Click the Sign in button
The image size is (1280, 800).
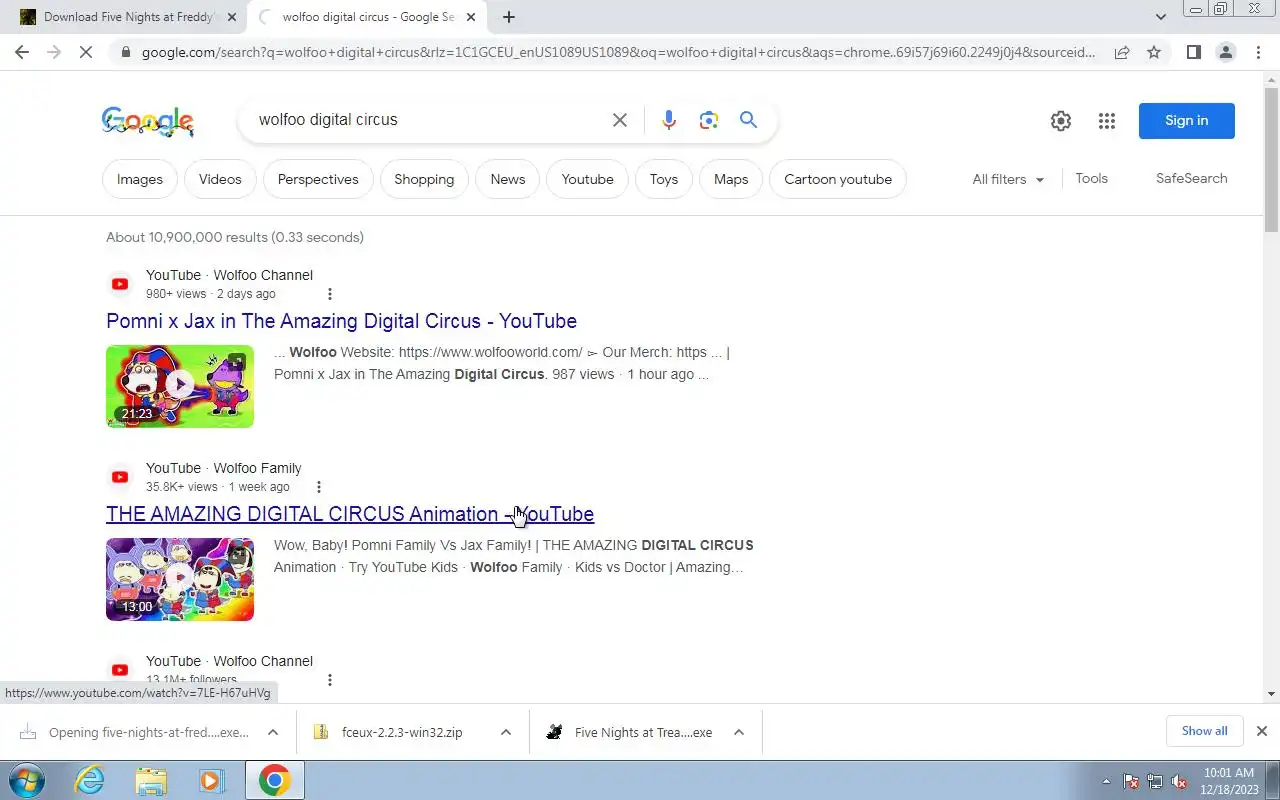click(x=1186, y=121)
